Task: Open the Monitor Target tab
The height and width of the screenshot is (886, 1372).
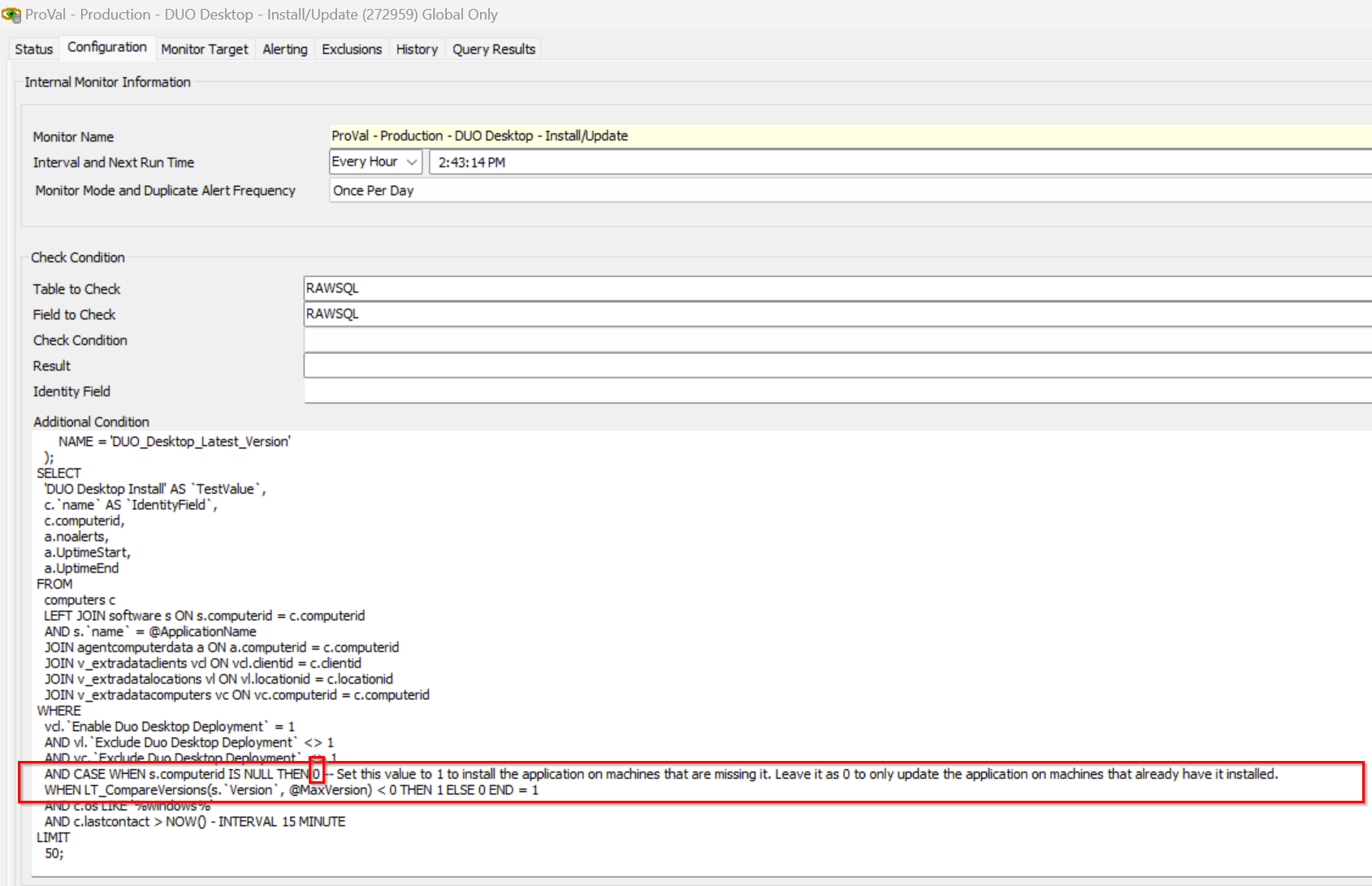Action: pyautogui.click(x=205, y=49)
